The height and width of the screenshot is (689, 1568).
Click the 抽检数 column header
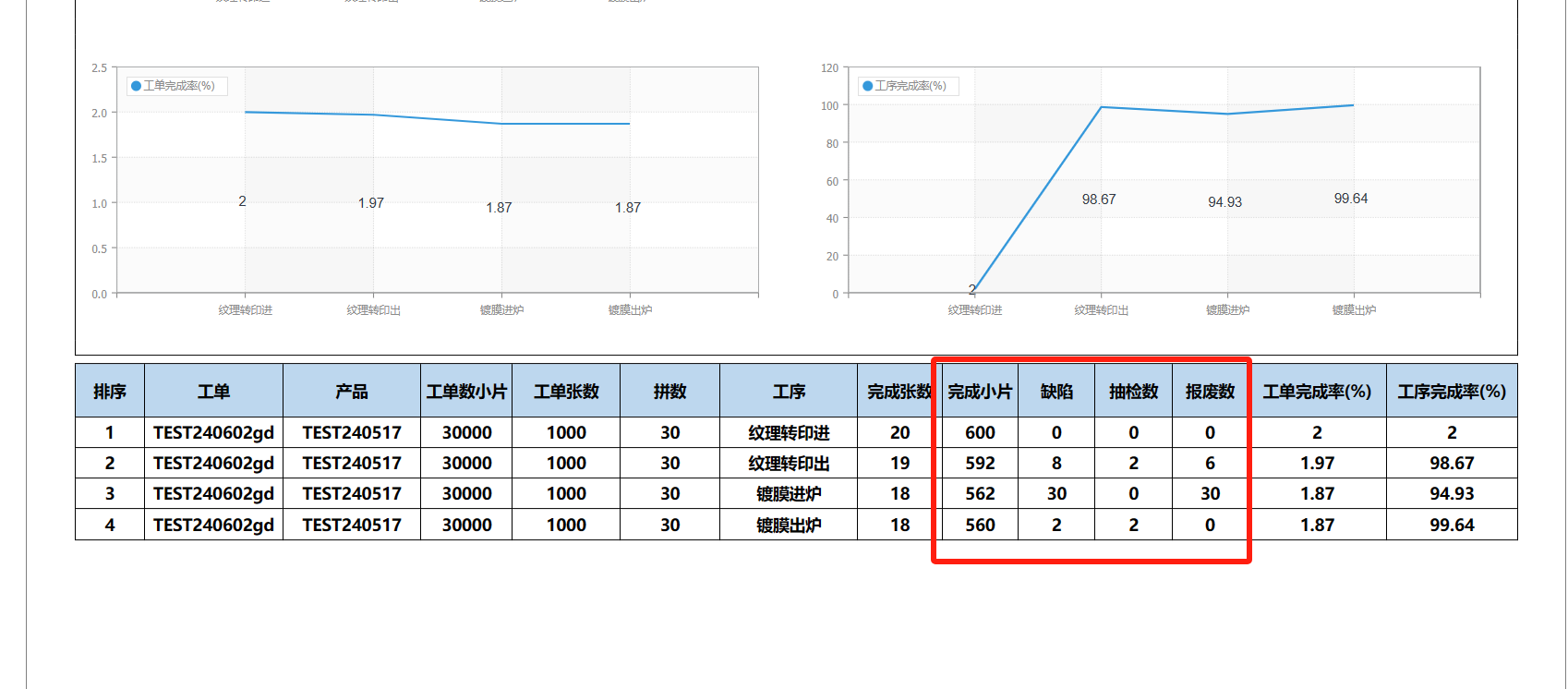(x=1133, y=392)
